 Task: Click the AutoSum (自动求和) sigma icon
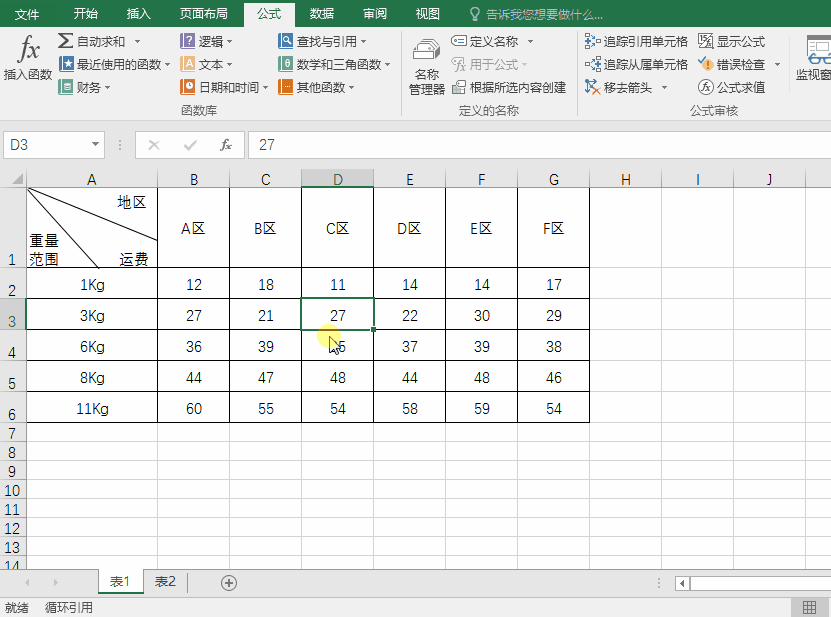[65, 41]
